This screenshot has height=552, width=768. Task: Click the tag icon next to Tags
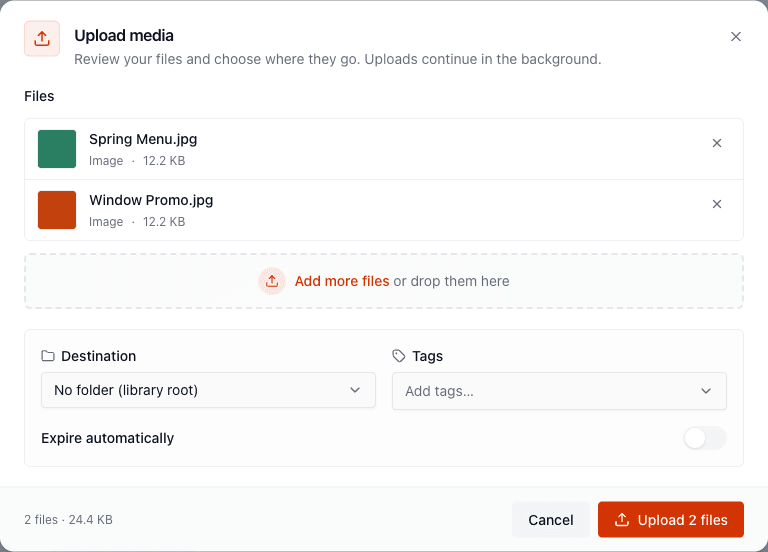399,356
